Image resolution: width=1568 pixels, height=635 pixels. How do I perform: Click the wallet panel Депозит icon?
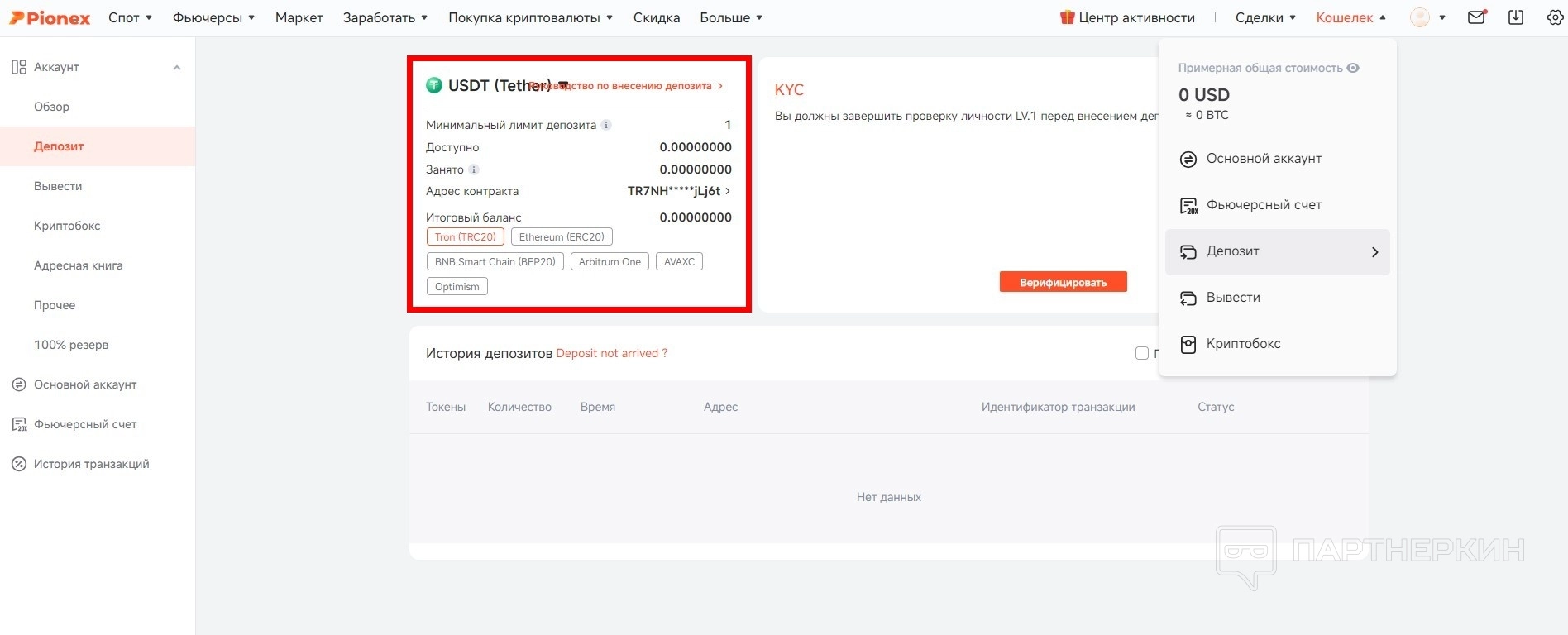(1188, 252)
